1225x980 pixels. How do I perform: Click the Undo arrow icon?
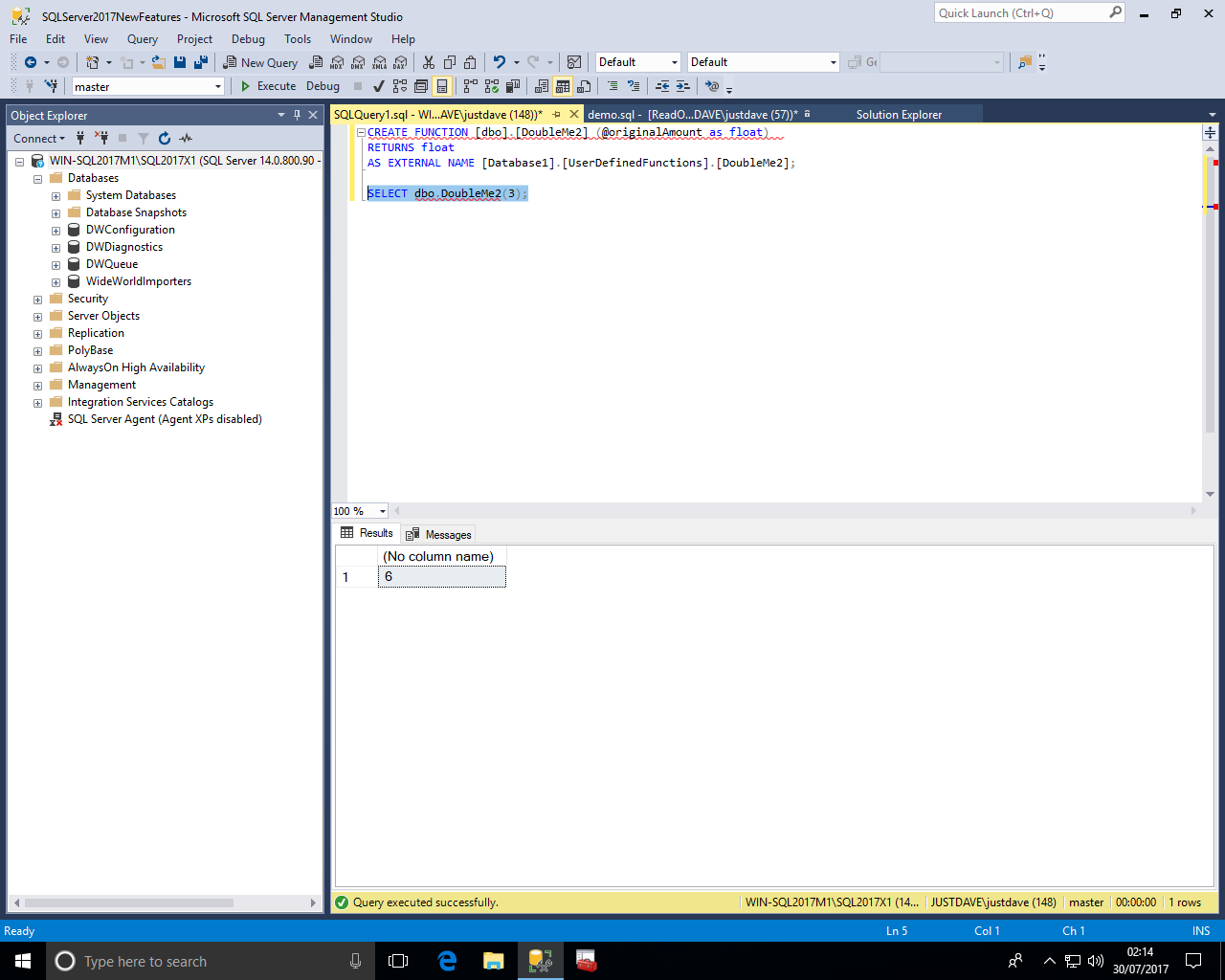(x=499, y=62)
